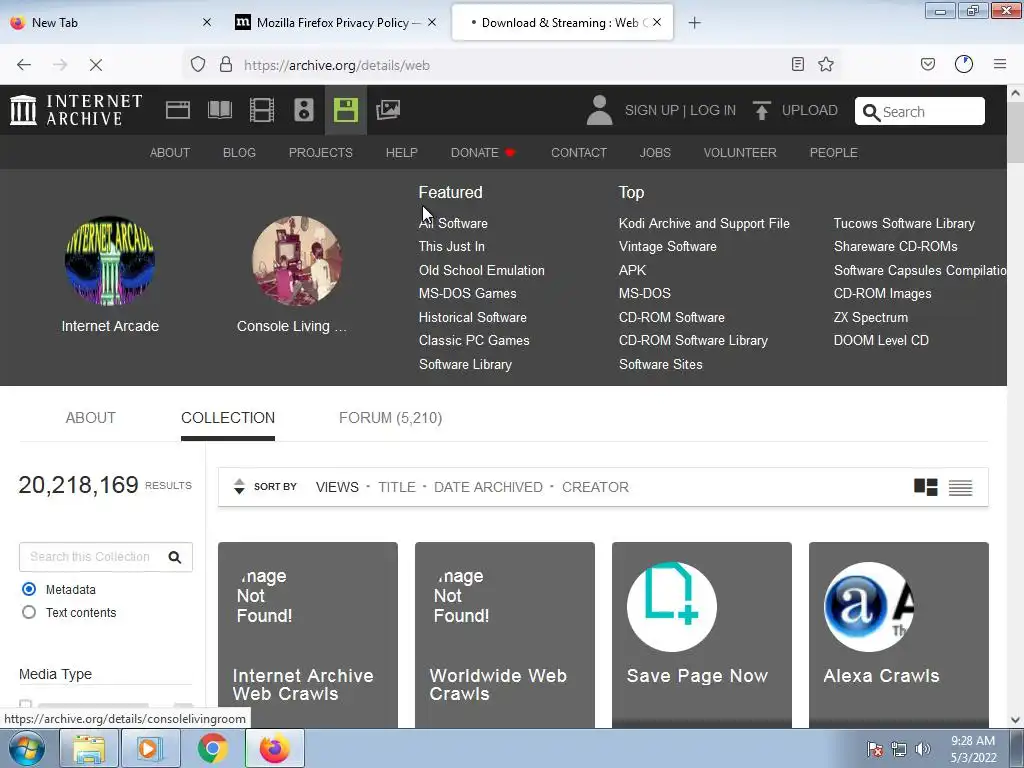The width and height of the screenshot is (1024, 768).
Task: Open File Explorer from taskbar
Action: click(89, 748)
